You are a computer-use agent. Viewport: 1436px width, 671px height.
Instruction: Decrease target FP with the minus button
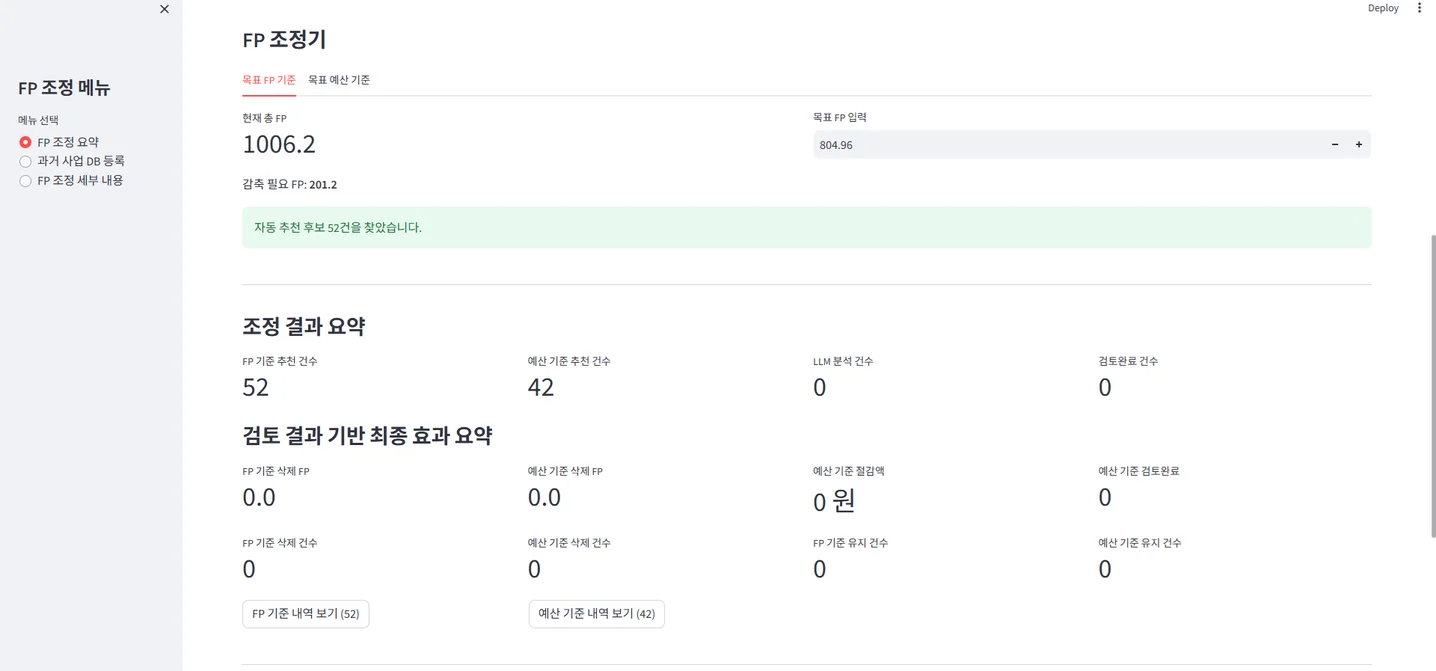coord(1335,145)
